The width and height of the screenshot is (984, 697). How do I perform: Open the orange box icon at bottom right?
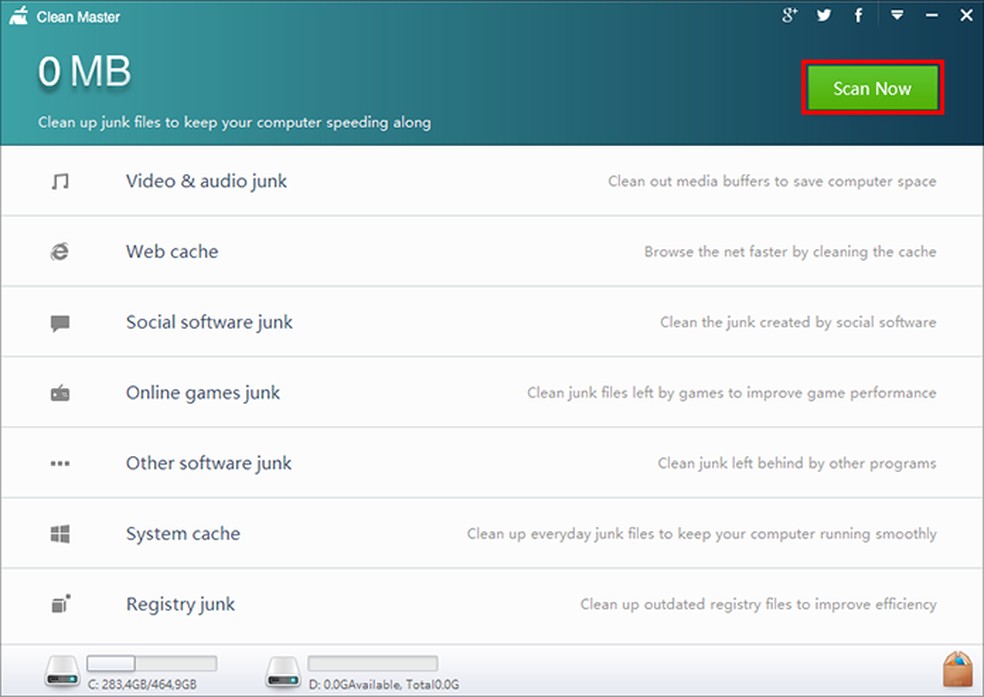point(958,669)
